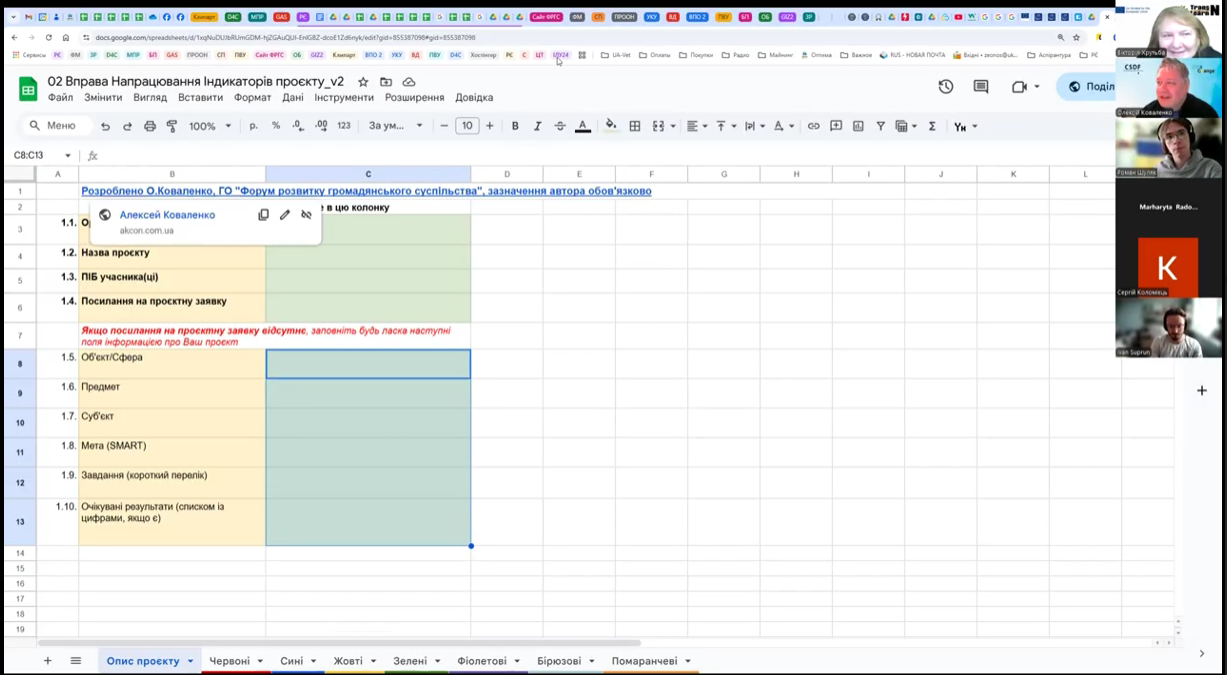Open version history clock icon

tap(945, 87)
